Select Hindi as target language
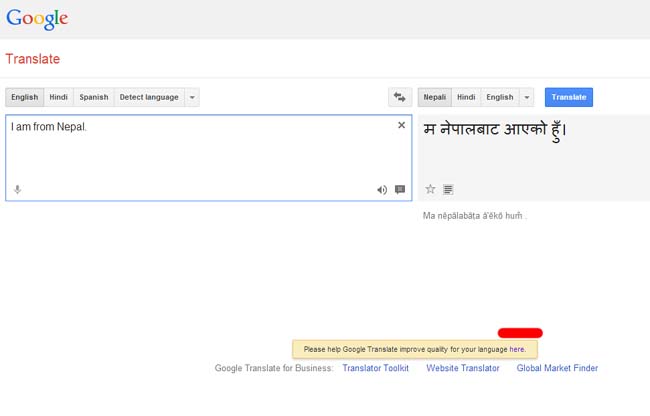 coord(466,97)
